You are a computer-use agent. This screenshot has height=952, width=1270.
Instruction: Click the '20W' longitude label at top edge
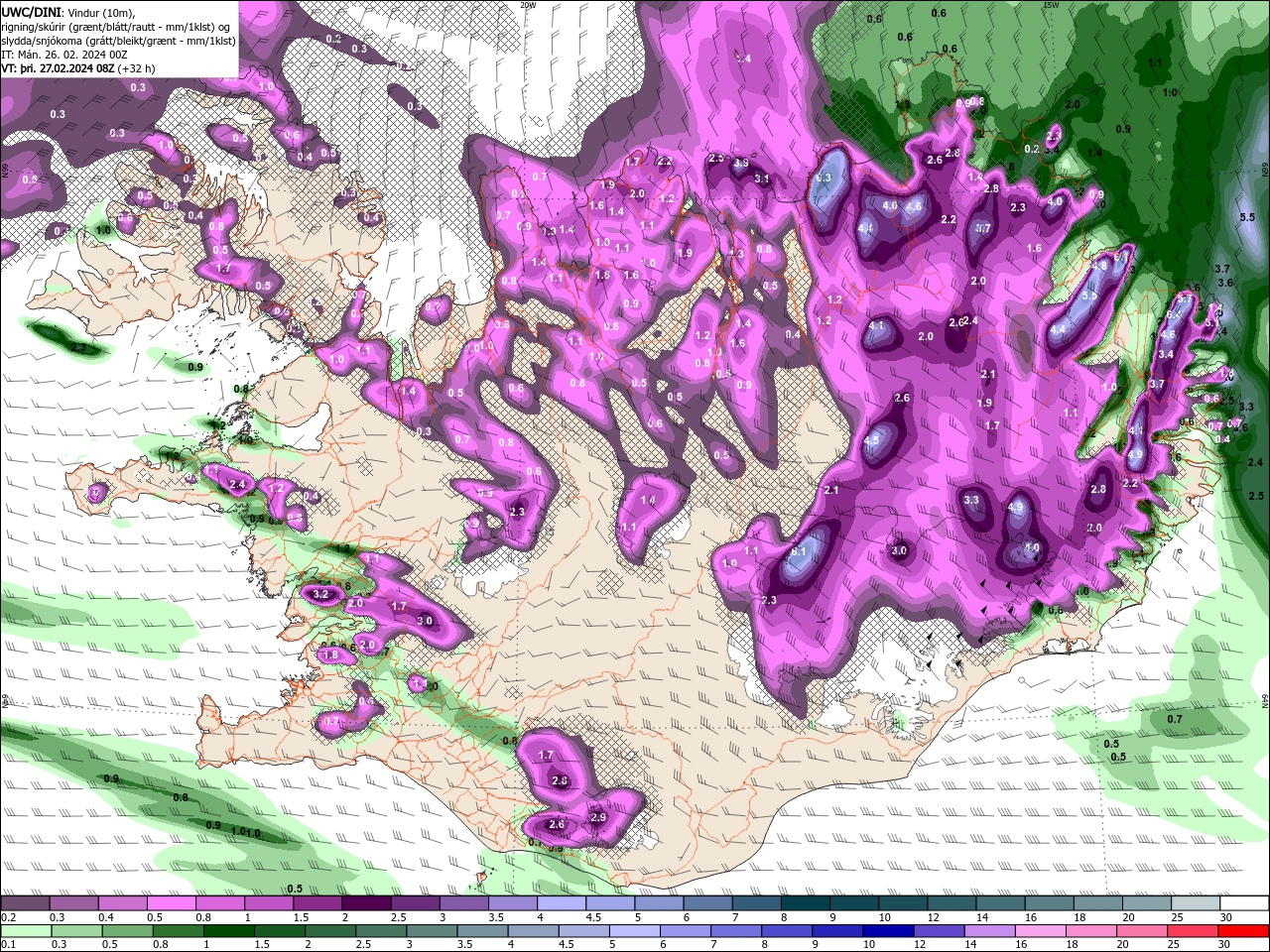tap(528, 5)
